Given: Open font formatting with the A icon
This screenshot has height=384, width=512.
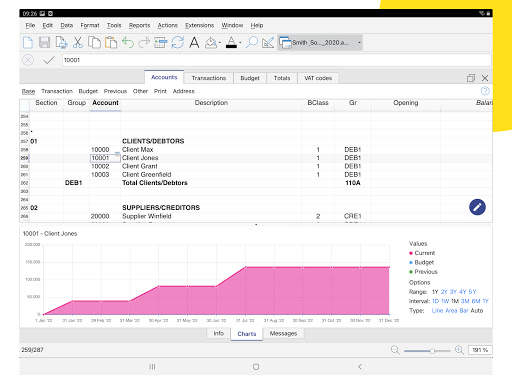Looking at the screenshot, I should click(194, 43).
